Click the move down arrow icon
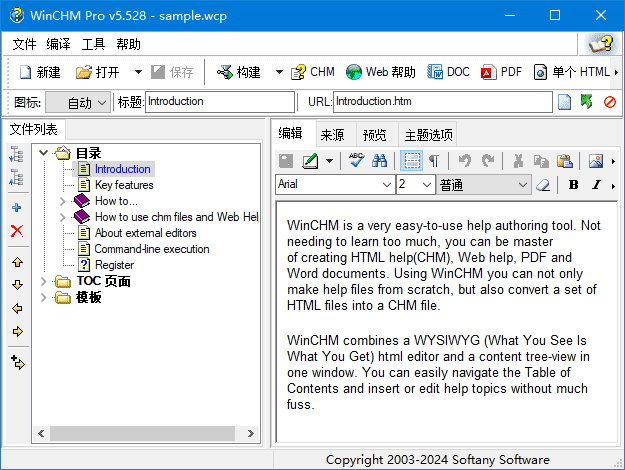 pyautogui.click(x=17, y=285)
